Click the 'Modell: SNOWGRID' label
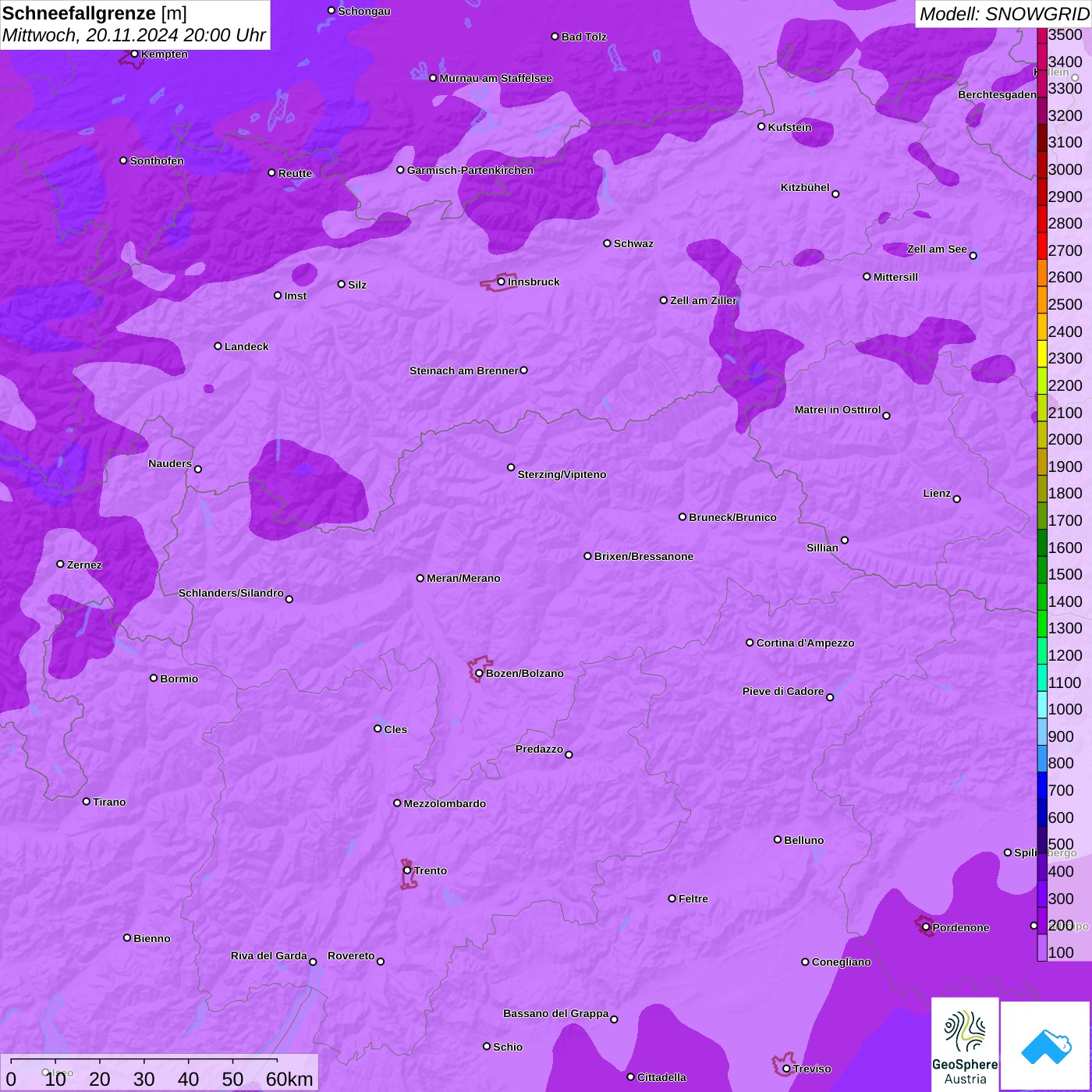The image size is (1092, 1092). [x=1004, y=14]
